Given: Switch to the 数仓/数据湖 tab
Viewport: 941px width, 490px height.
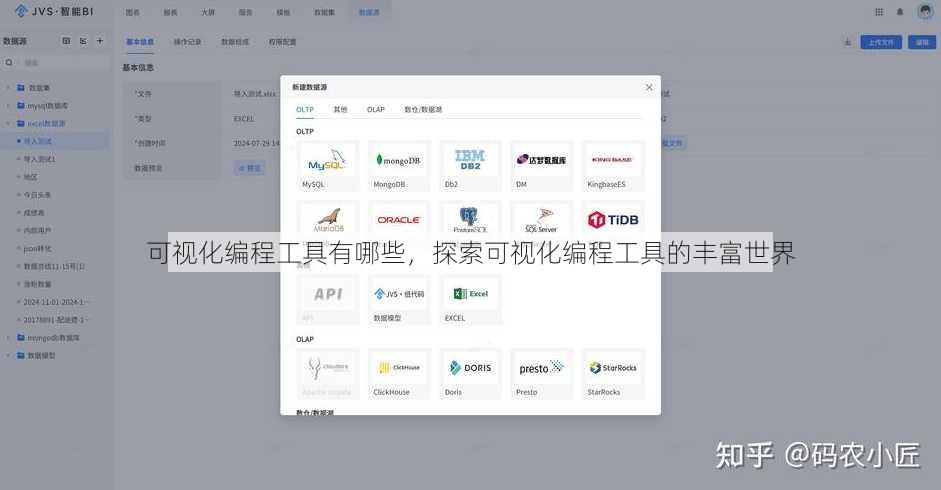Looking at the screenshot, I should 423,109.
